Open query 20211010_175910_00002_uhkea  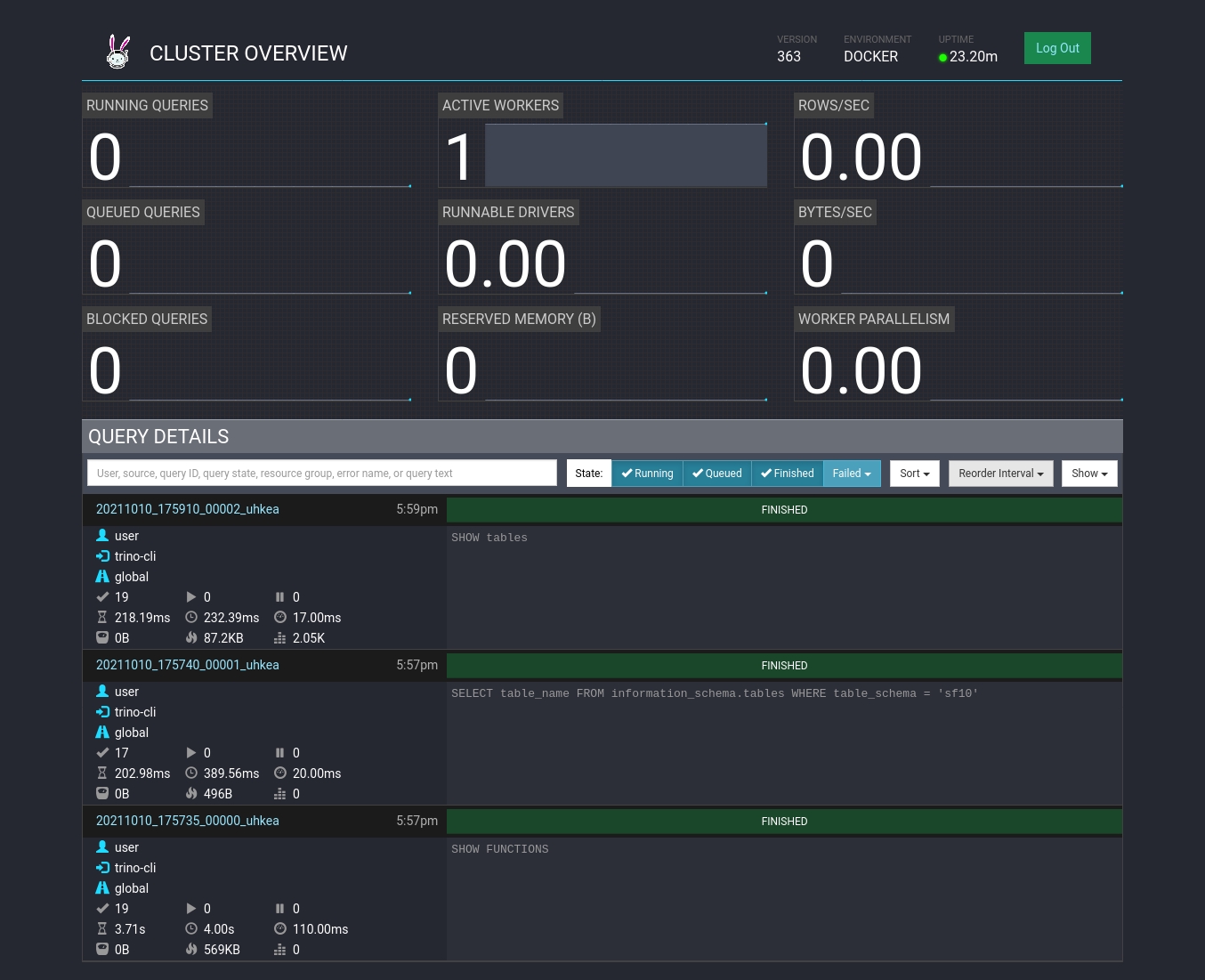tap(188, 509)
